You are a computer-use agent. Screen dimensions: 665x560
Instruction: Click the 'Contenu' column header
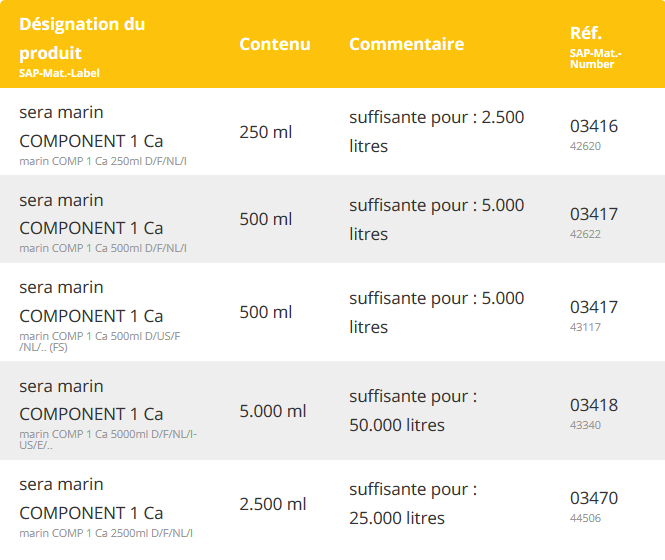(275, 44)
